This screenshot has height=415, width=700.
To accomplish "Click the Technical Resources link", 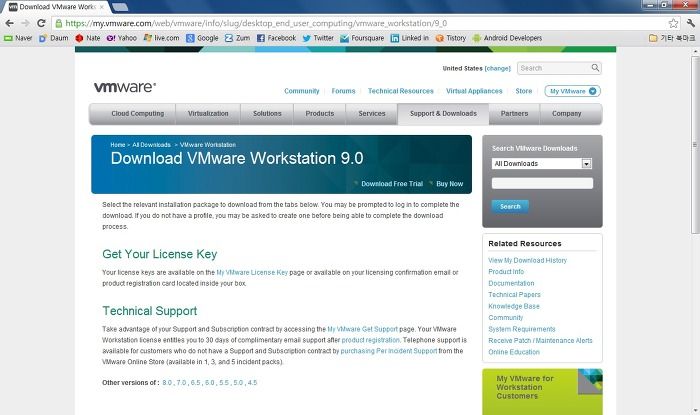I will pos(400,91).
